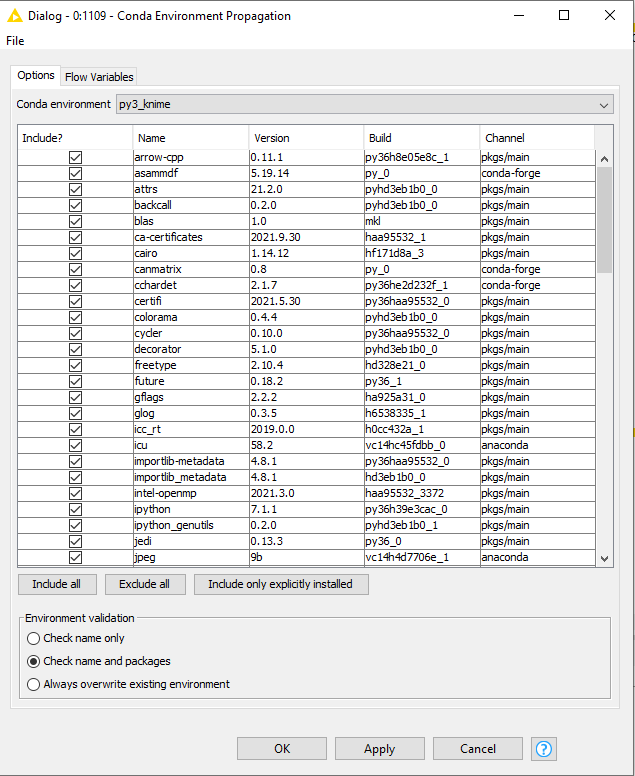Click the Exclude all button

coord(145,584)
